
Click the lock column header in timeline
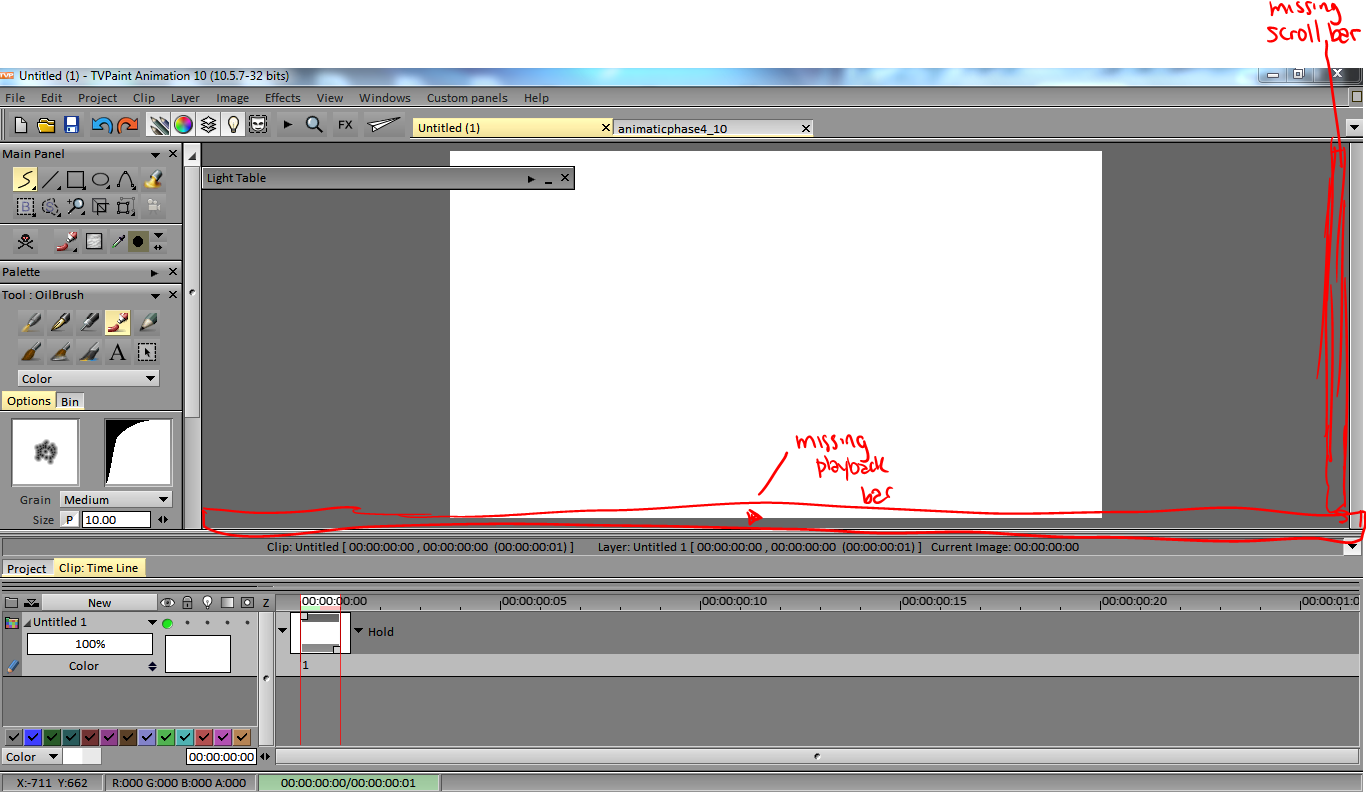[187, 603]
